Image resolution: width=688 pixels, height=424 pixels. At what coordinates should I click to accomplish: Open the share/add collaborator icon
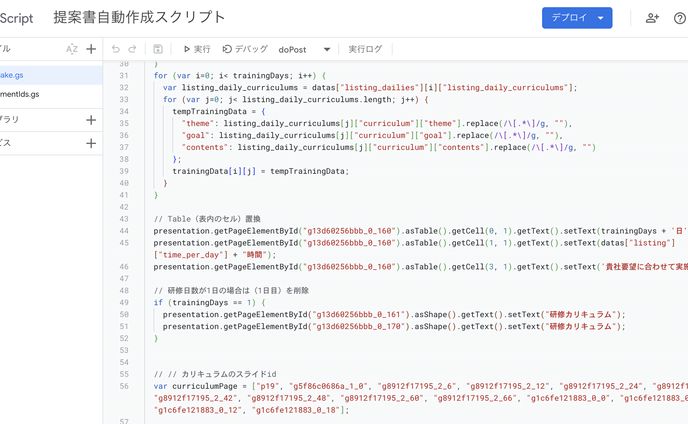[653, 18]
